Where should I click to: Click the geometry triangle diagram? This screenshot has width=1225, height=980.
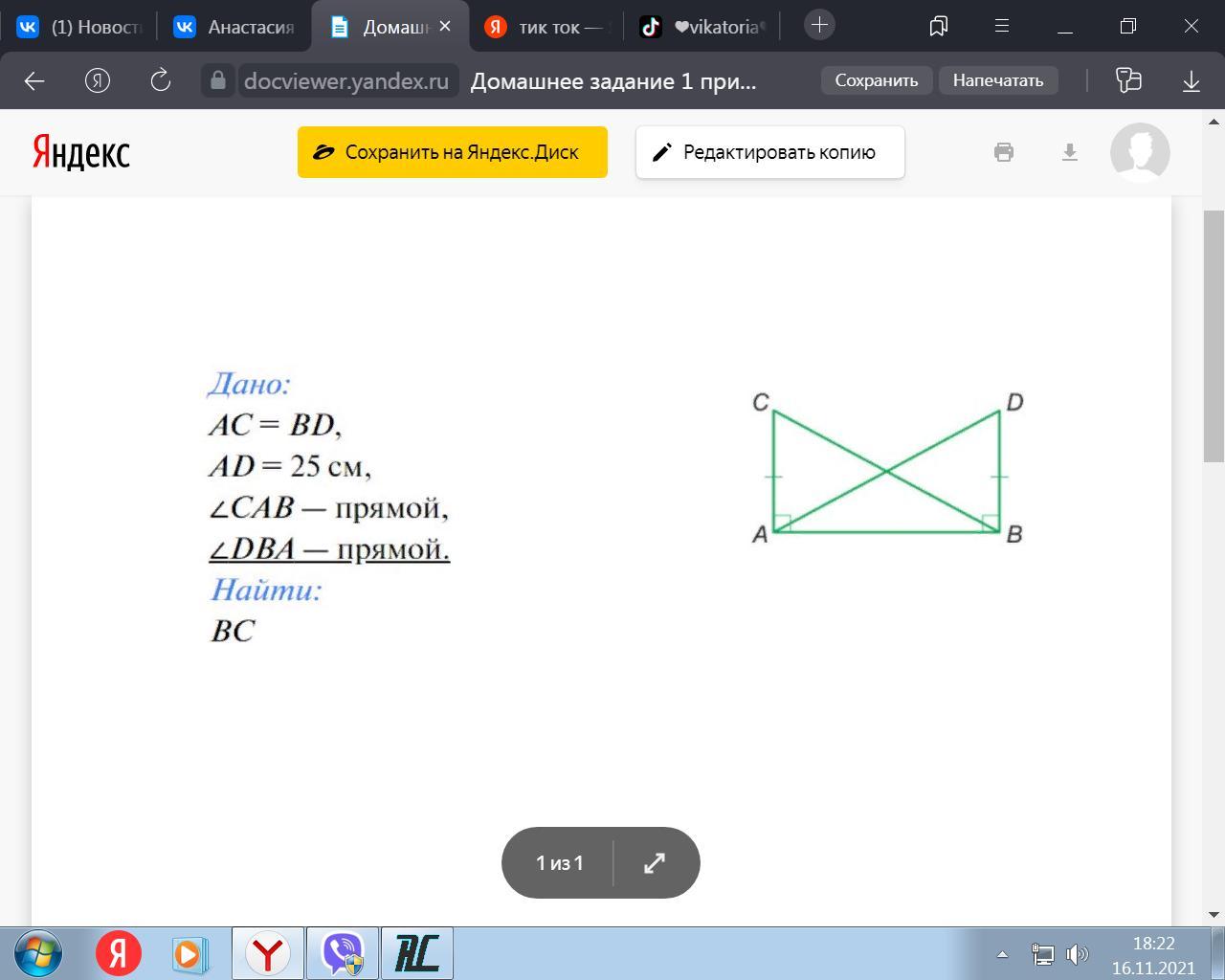tap(888, 469)
